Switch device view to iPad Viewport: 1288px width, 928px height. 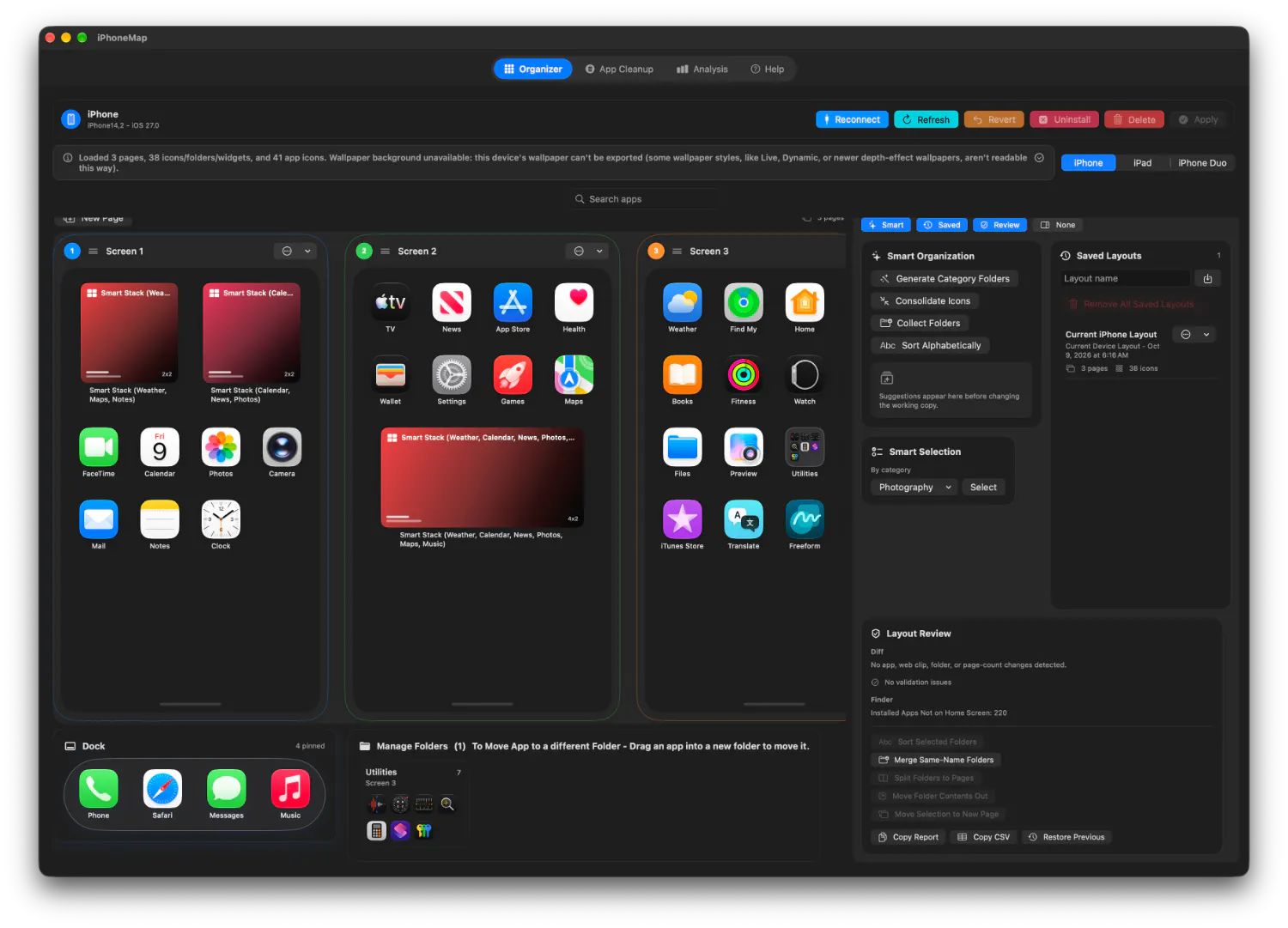point(1142,163)
